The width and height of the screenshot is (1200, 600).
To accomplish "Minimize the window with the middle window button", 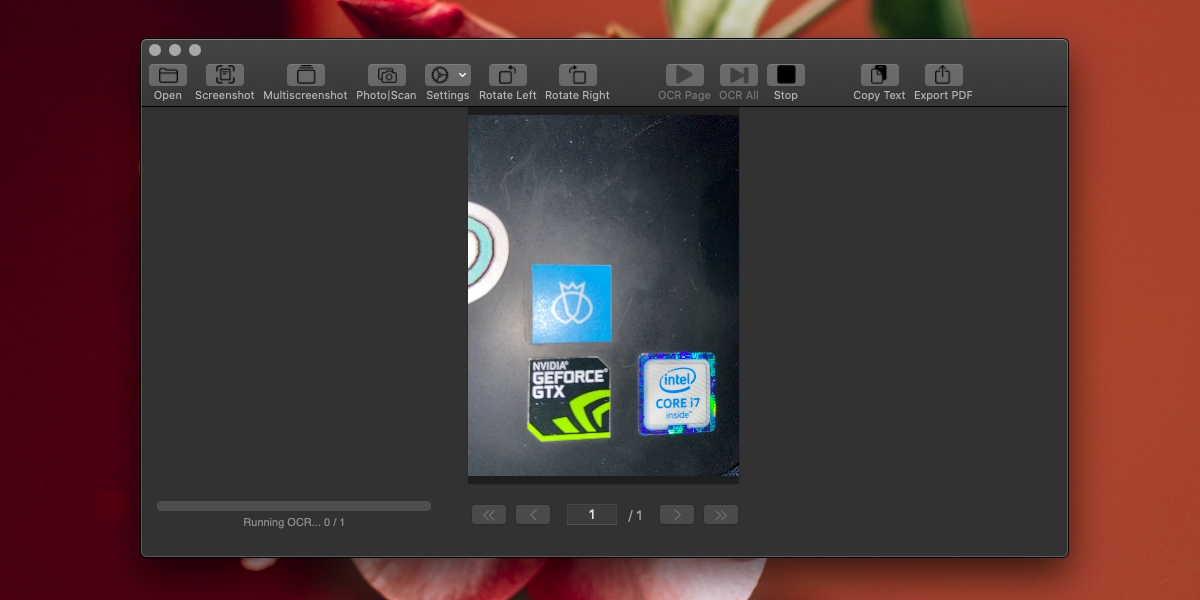I will coord(175,50).
